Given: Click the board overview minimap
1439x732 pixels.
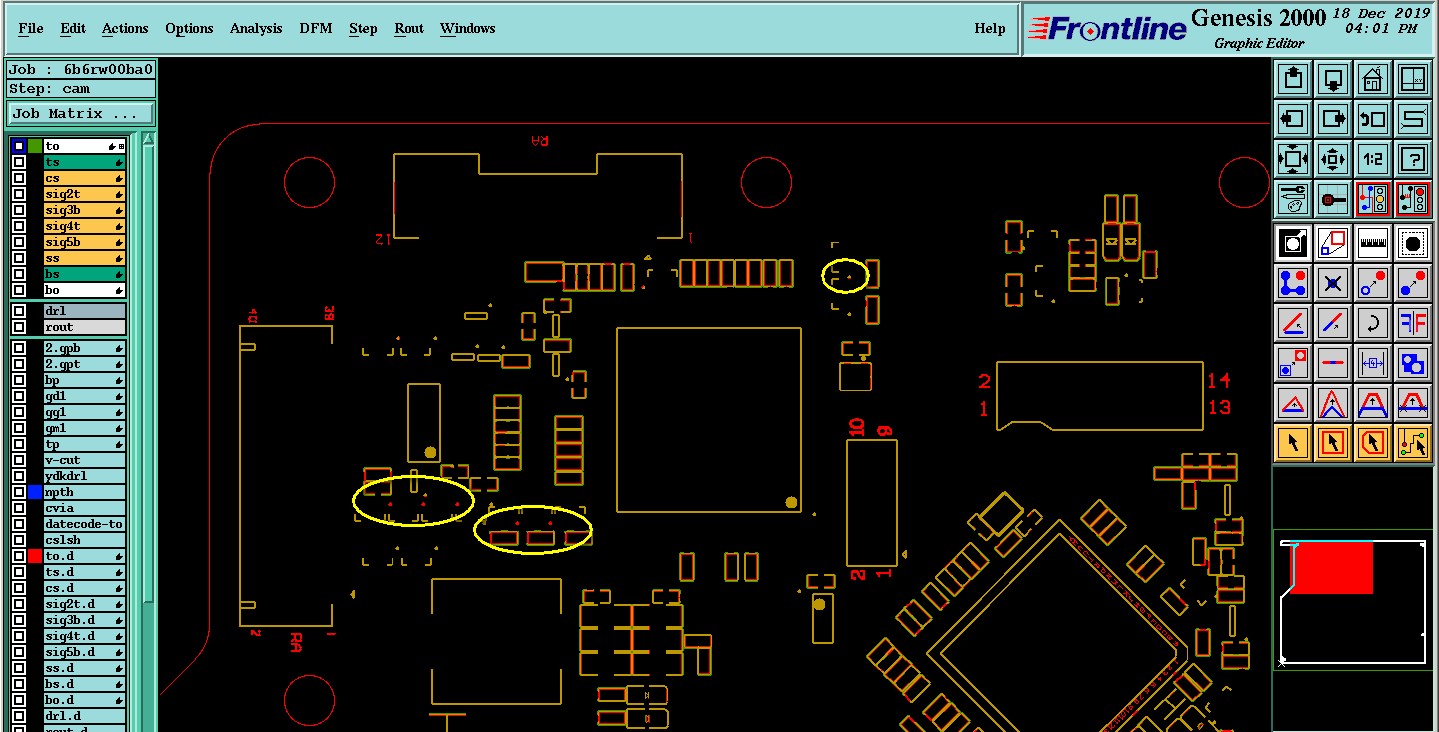Looking at the screenshot, I should pos(1353,602).
